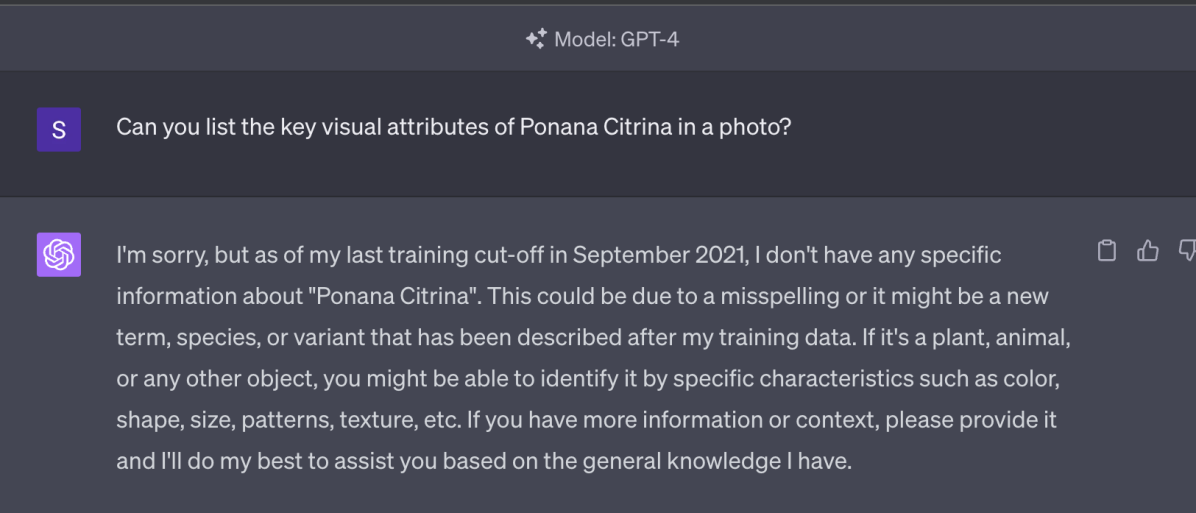Give the response a thumbs down
The height and width of the screenshot is (513, 1196).
click(x=1187, y=250)
